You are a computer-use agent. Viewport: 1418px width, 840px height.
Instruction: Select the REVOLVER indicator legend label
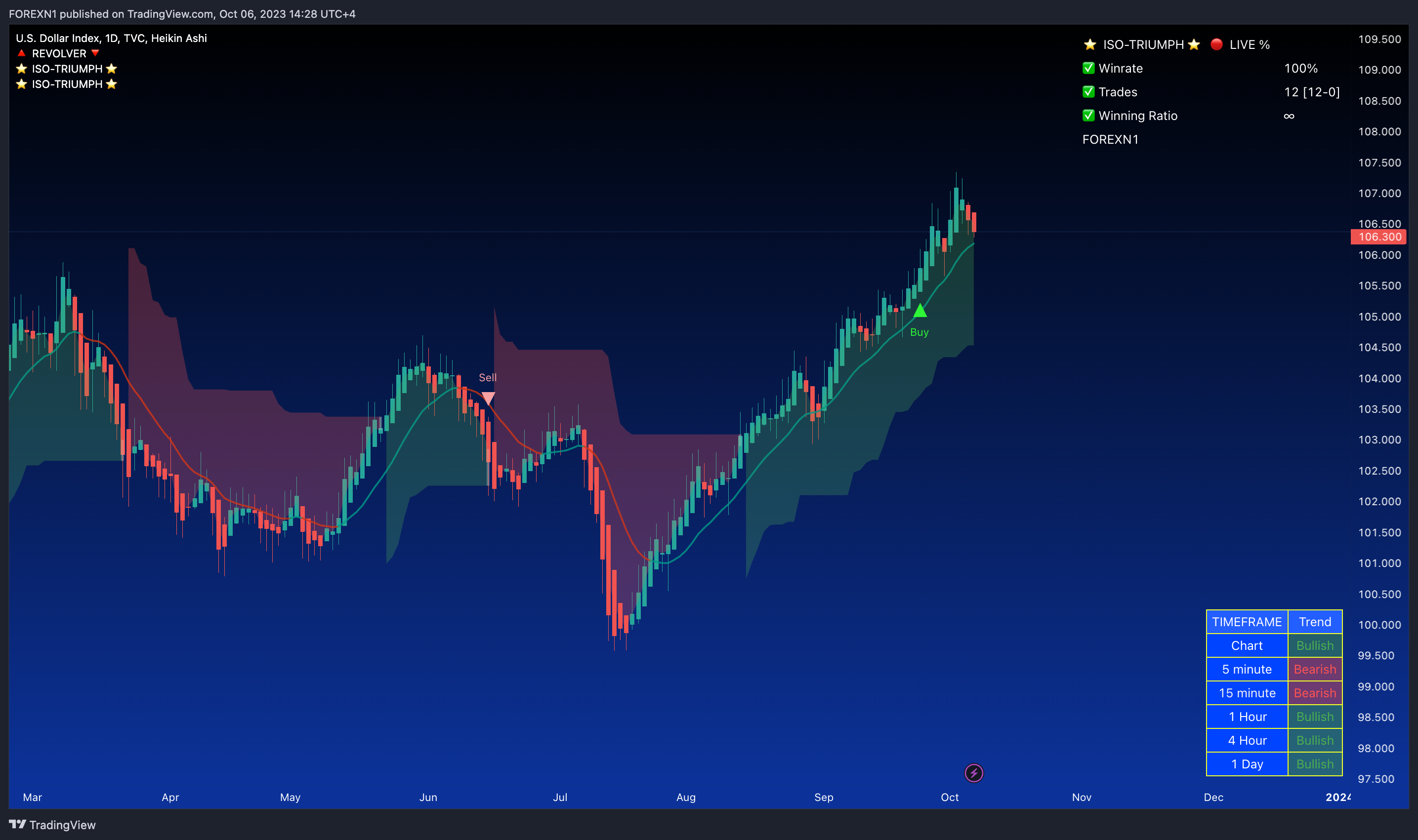pyautogui.click(x=59, y=53)
